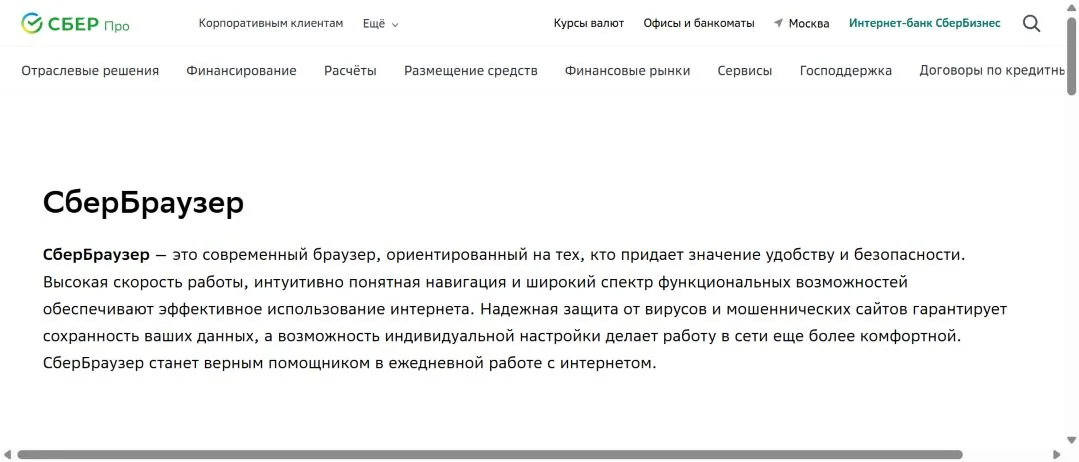
Task: Click the scroll left arrow
Action: [x=7, y=455]
